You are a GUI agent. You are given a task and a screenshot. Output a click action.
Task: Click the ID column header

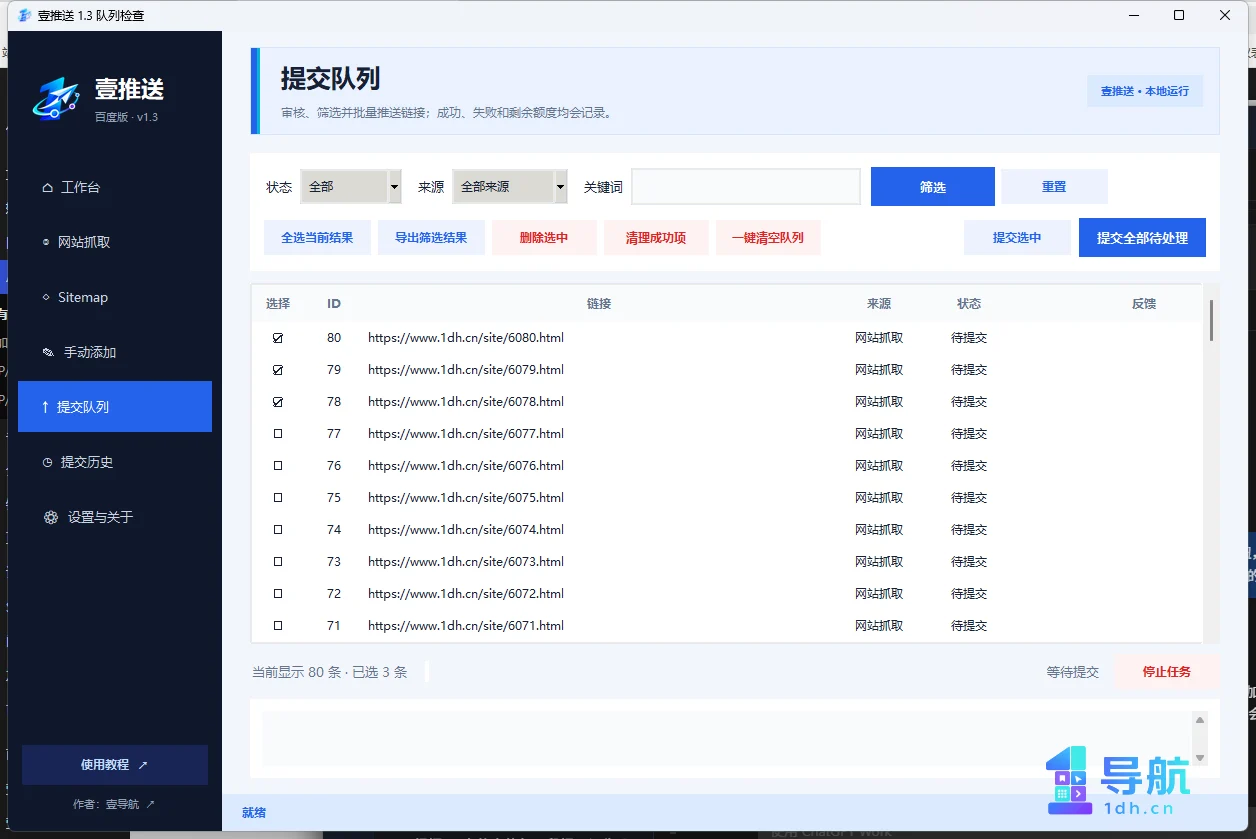334,304
